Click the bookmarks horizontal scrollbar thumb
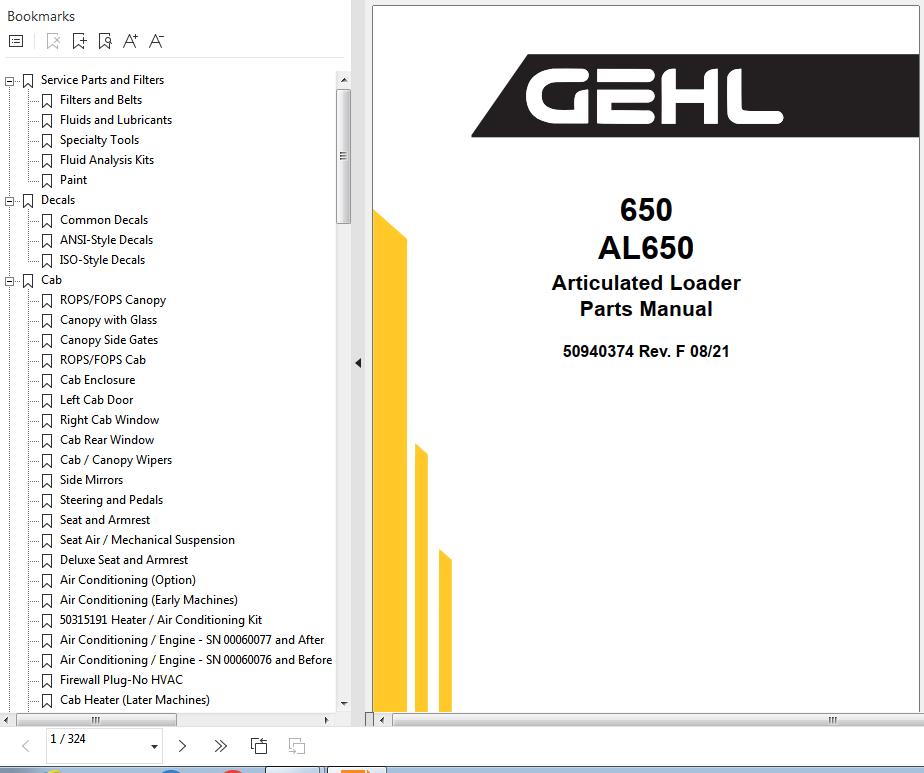Image resolution: width=924 pixels, height=773 pixels. [96, 720]
